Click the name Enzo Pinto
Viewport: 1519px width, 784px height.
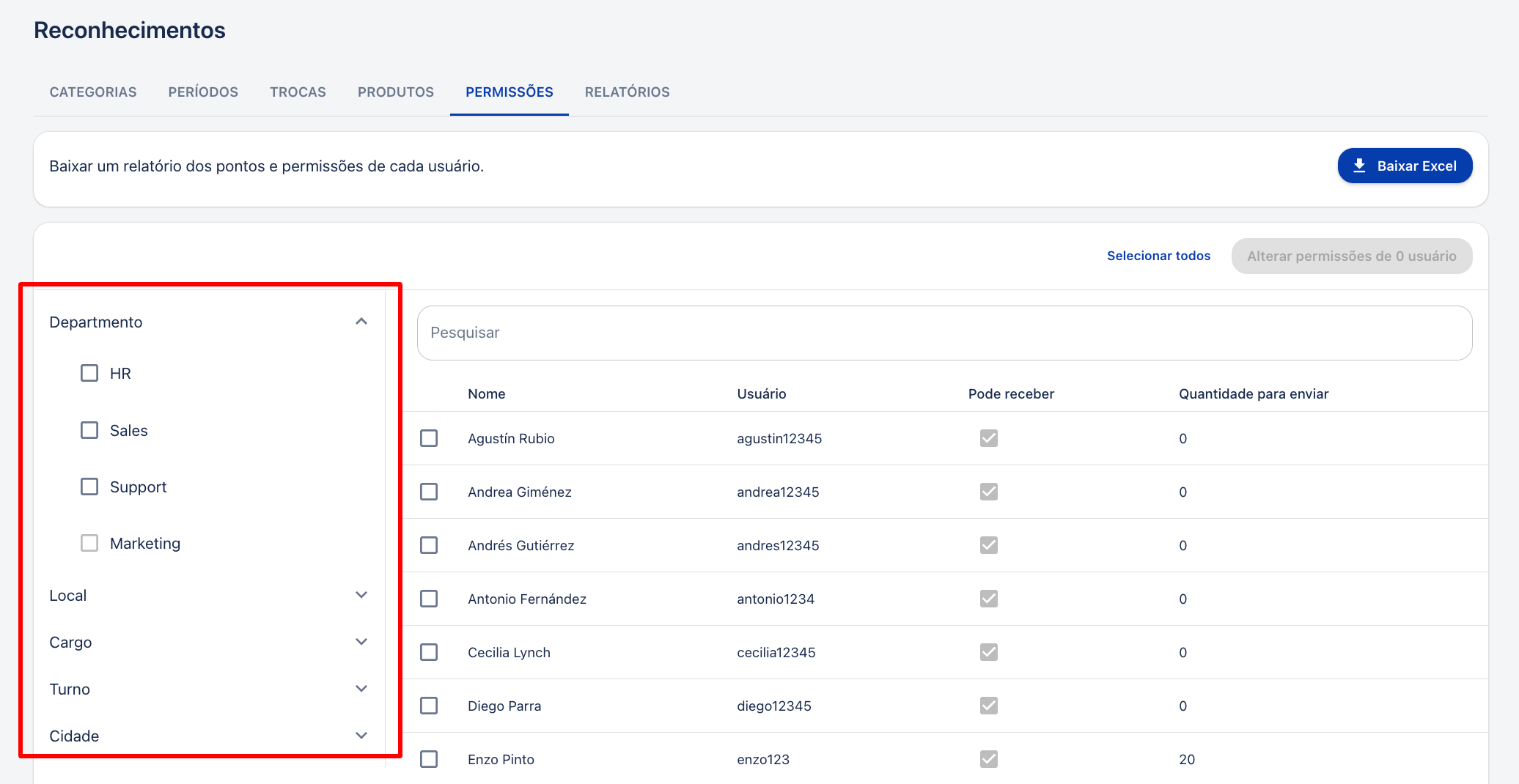click(x=501, y=759)
